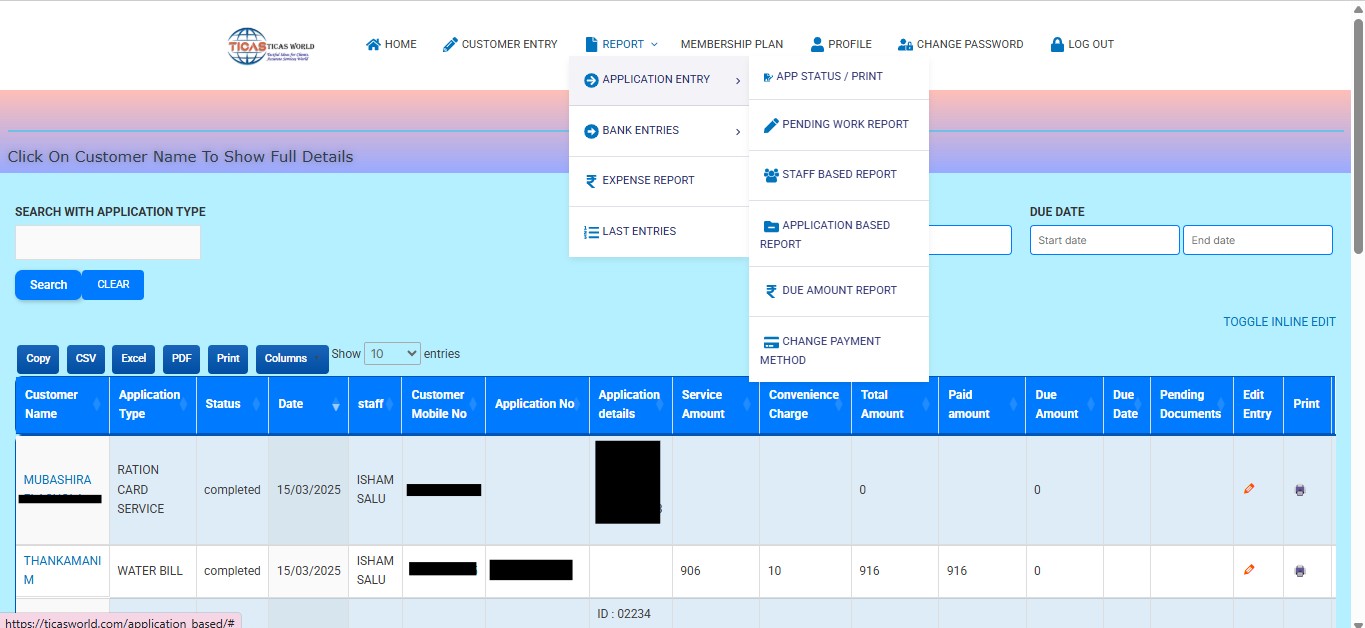Open Due Amount Report from submenu
The image size is (1365, 628).
(838, 291)
